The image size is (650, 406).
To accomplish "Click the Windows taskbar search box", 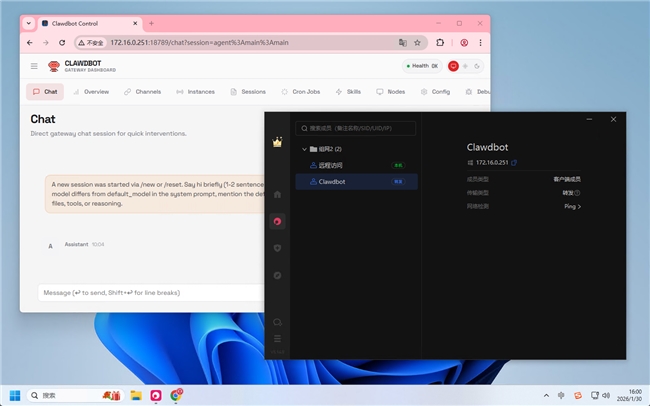I will click(x=75, y=395).
